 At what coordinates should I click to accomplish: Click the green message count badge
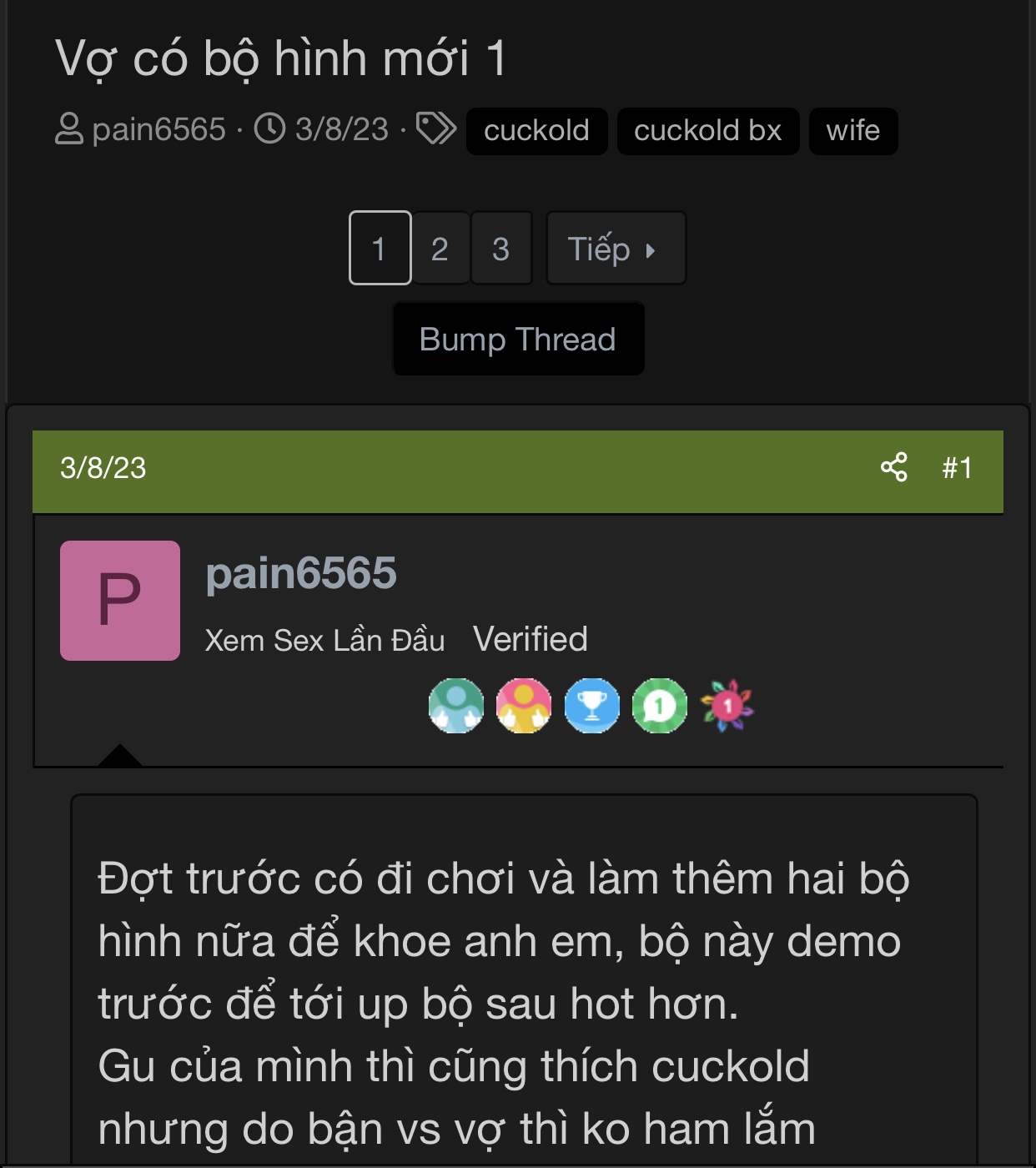point(660,706)
